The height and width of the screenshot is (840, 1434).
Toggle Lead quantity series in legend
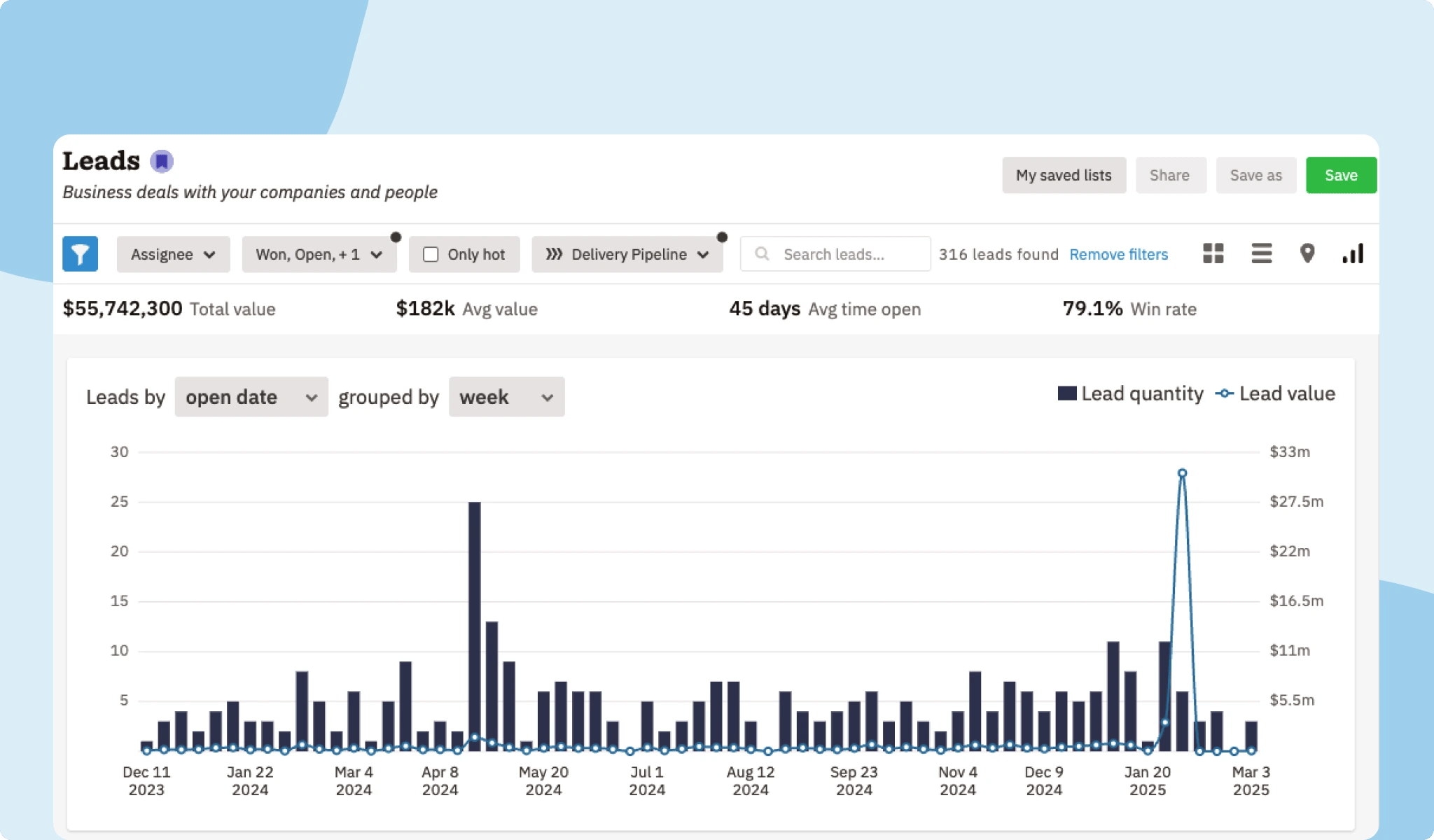tap(1129, 393)
